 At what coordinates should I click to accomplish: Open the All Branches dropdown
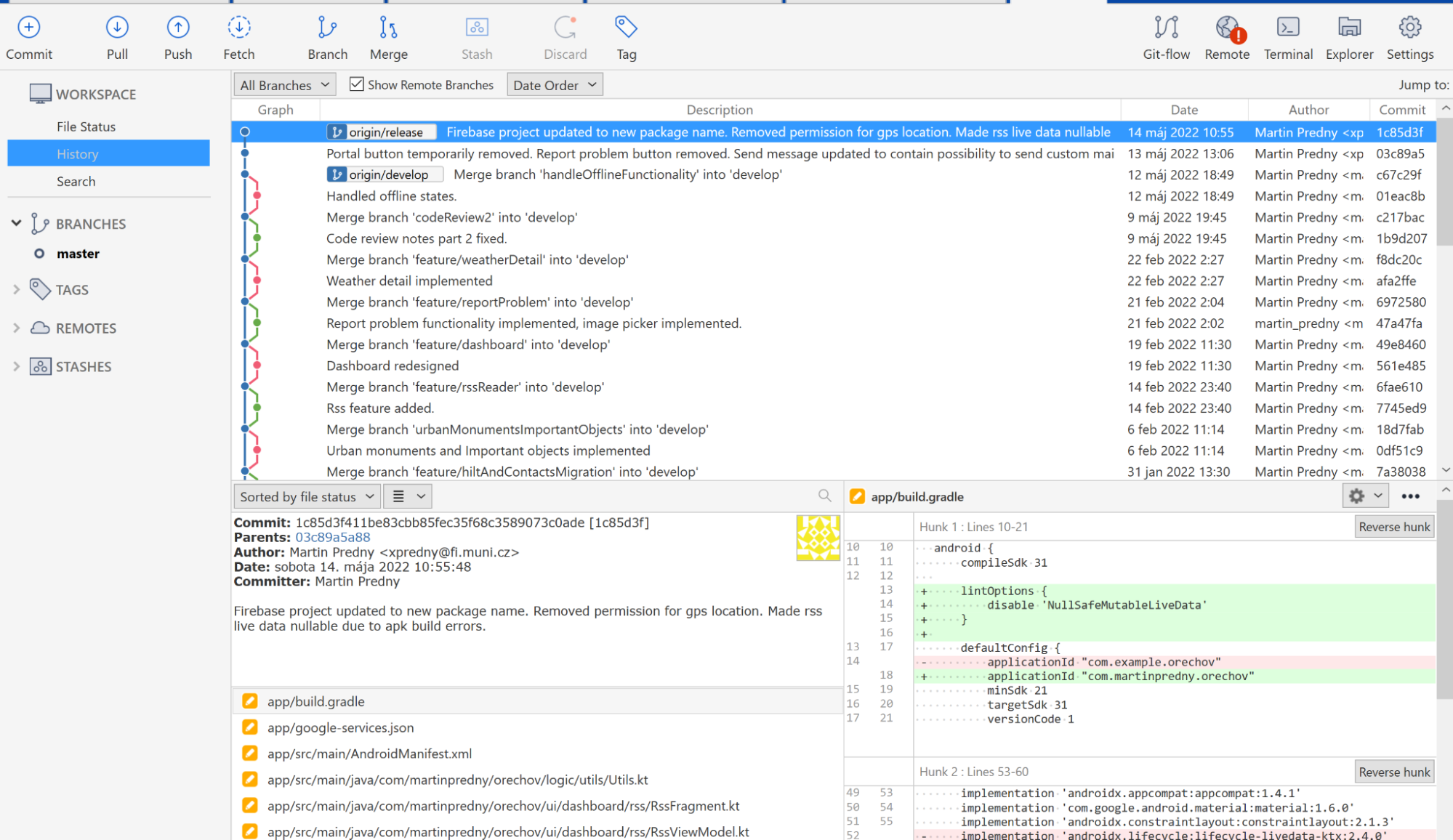(x=285, y=85)
